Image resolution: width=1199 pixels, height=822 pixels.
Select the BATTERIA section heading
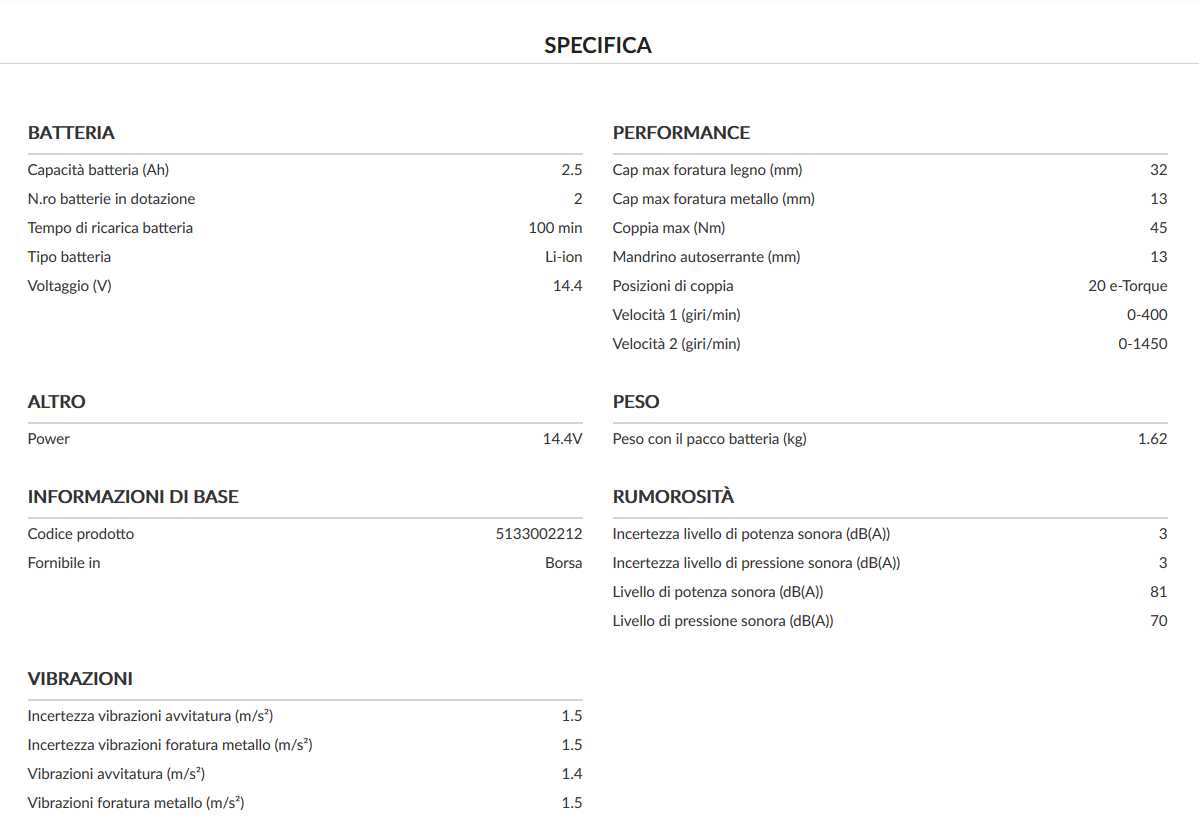(71, 133)
